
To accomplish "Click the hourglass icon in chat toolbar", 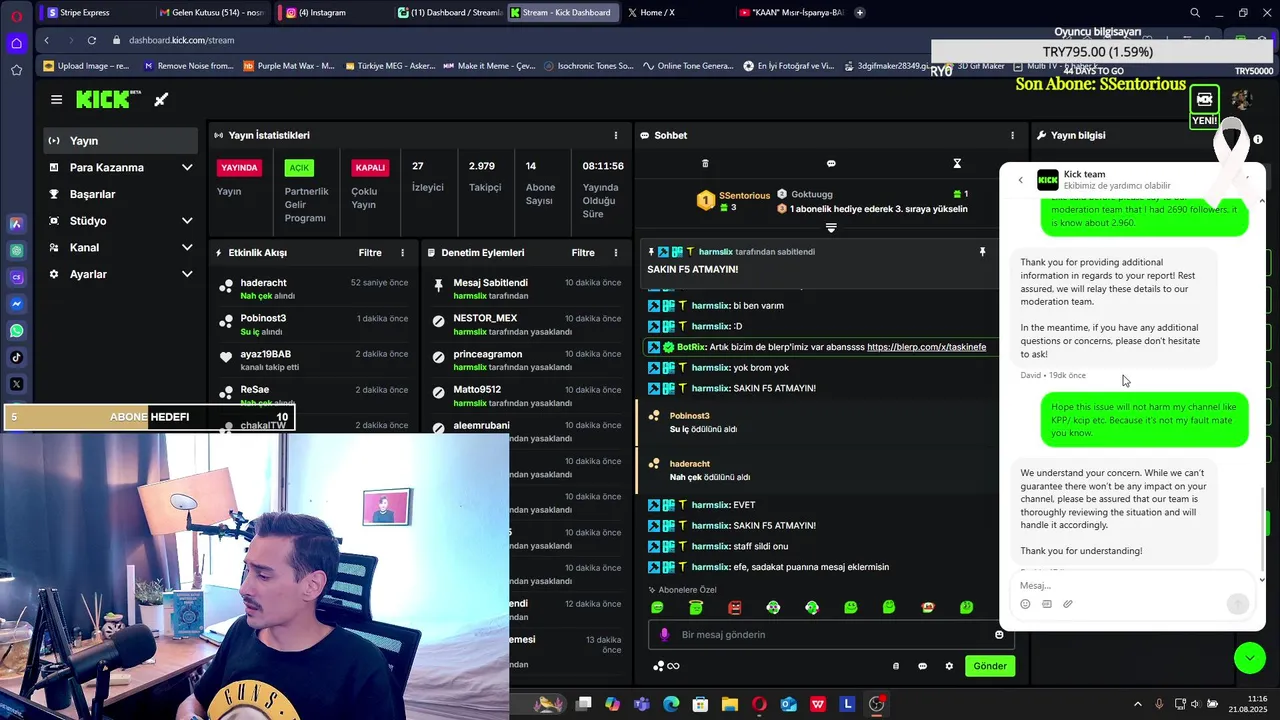I will (x=957, y=163).
